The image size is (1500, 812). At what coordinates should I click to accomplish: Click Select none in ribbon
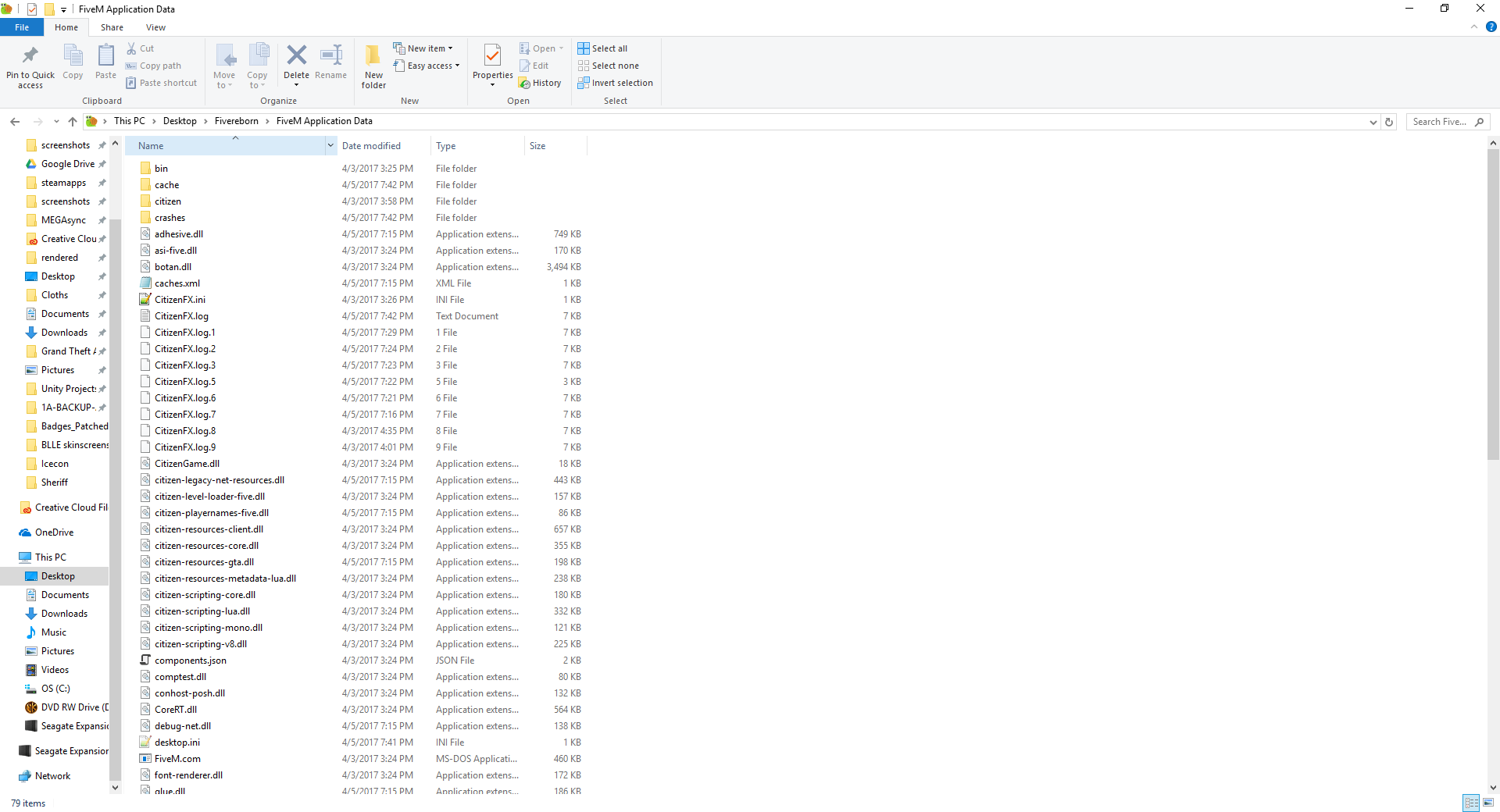(609, 66)
